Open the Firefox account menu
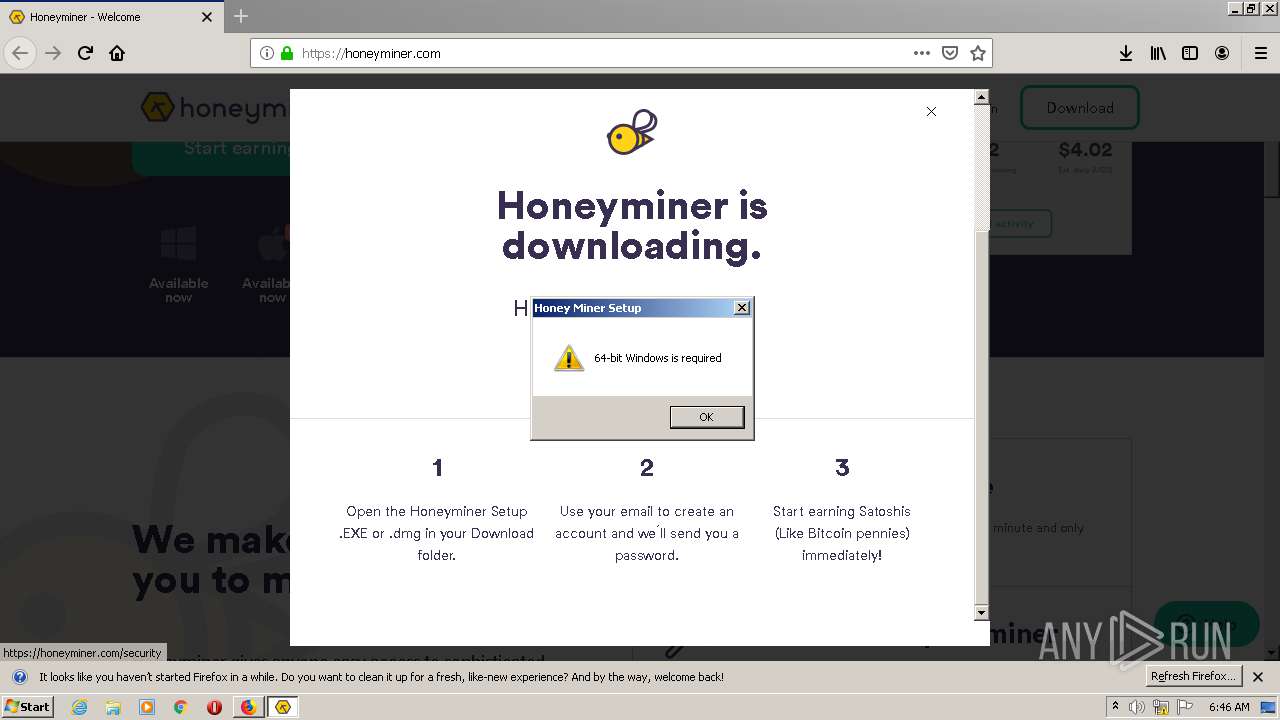 (1222, 53)
